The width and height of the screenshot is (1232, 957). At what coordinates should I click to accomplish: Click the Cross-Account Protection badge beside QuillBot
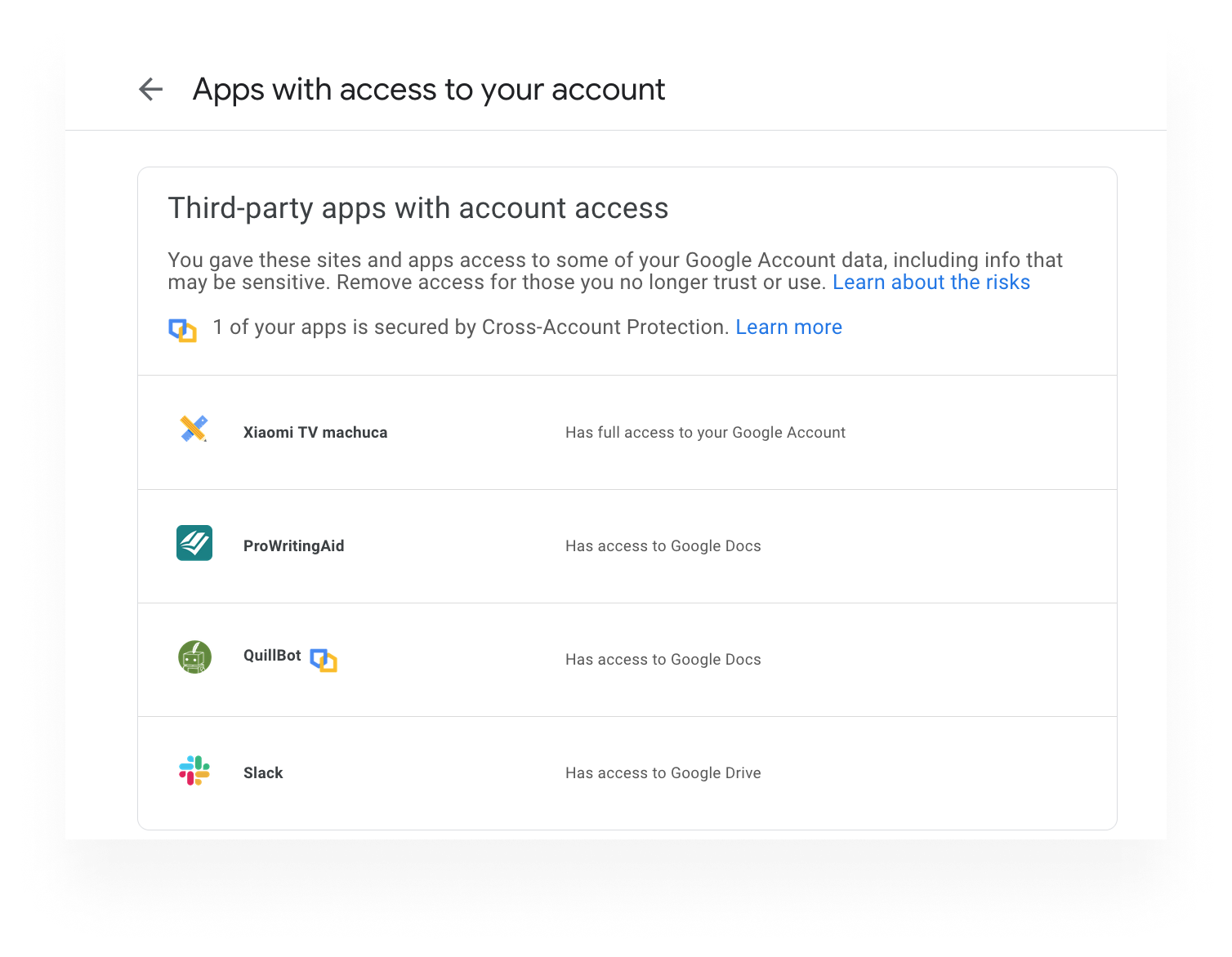coord(324,660)
